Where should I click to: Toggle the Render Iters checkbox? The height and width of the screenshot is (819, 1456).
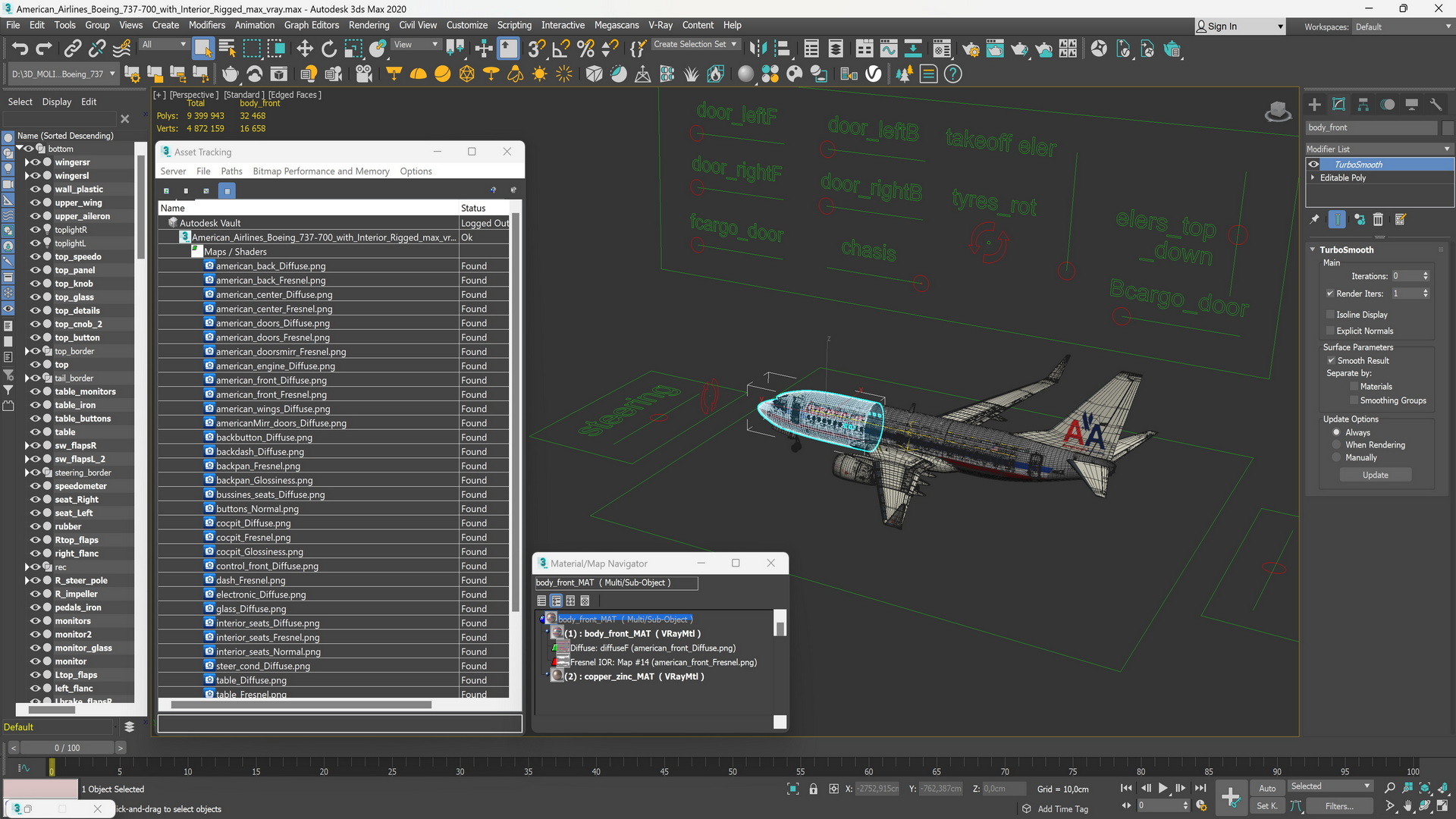coord(1330,293)
